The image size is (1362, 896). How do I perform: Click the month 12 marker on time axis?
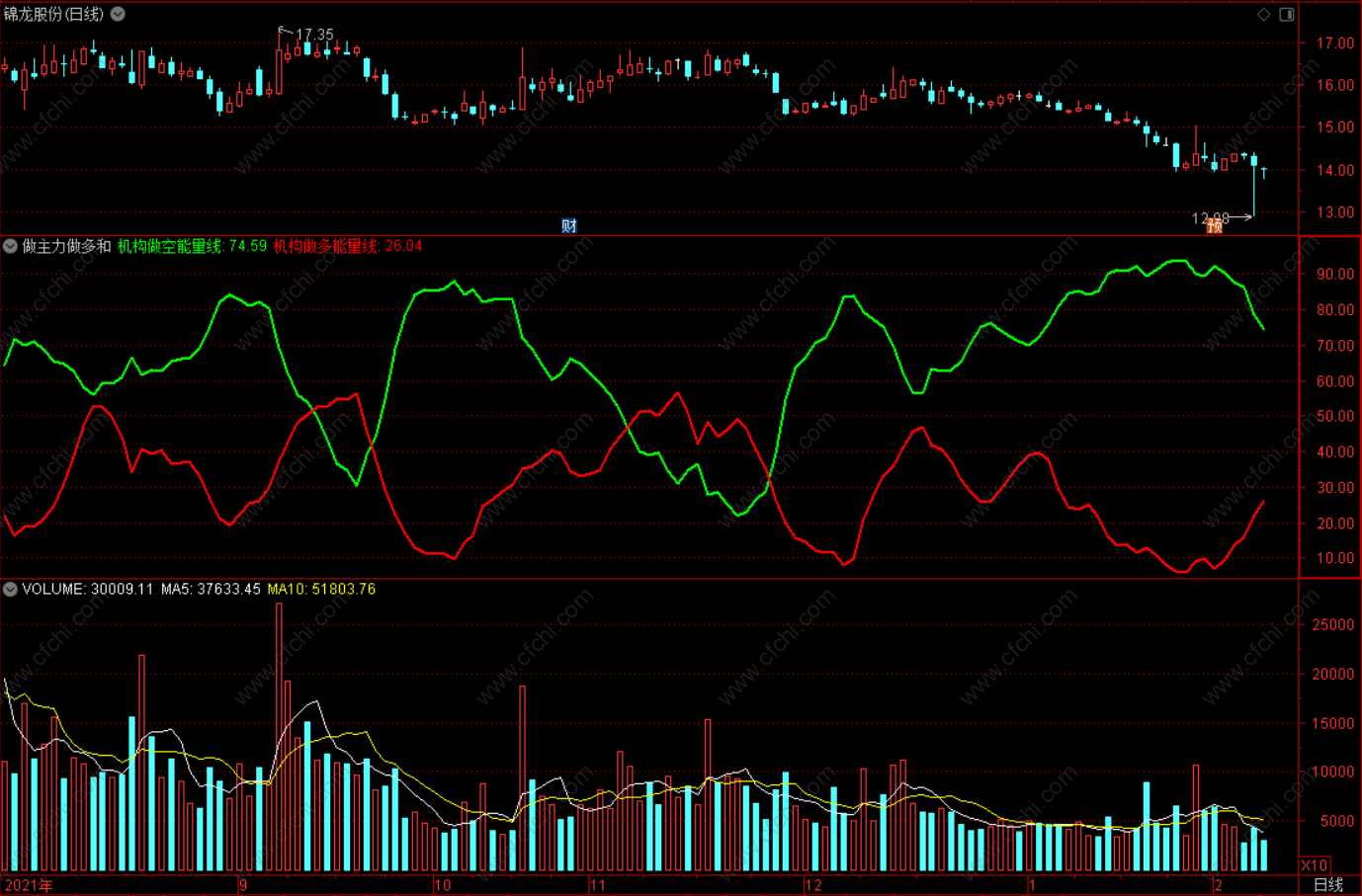click(812, 885)
